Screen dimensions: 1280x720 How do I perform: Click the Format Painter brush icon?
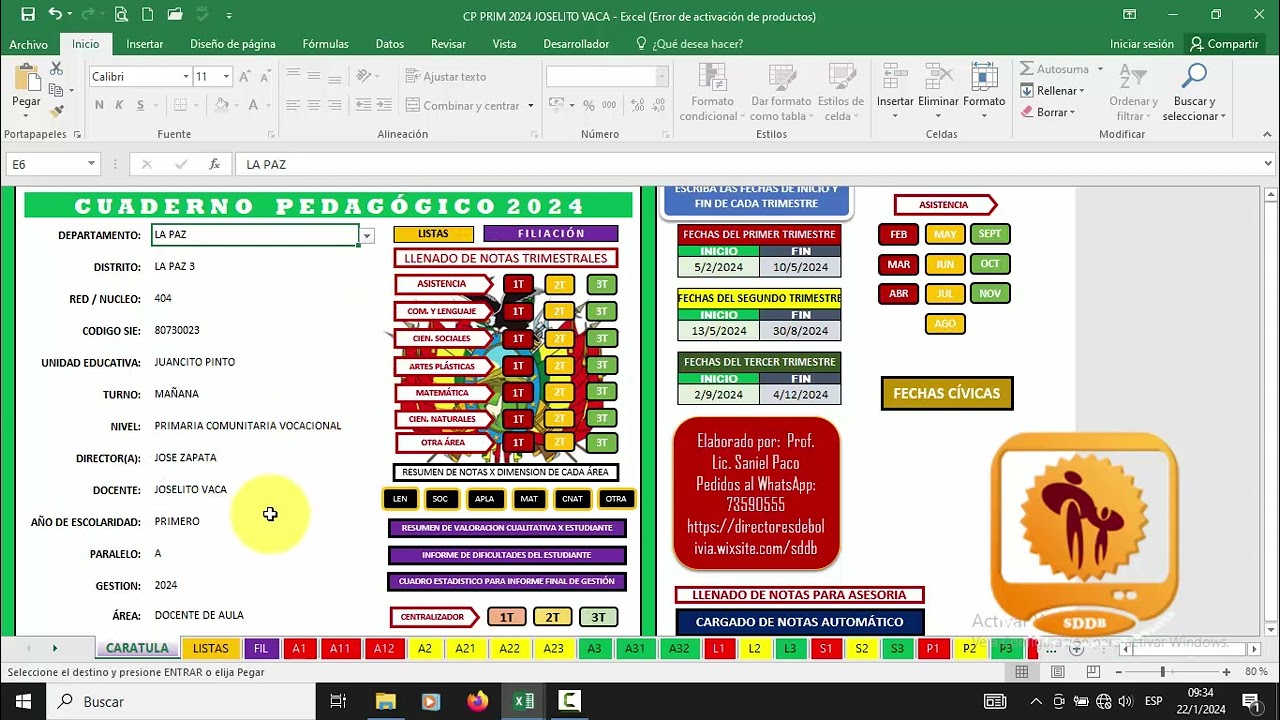(56, 110)
